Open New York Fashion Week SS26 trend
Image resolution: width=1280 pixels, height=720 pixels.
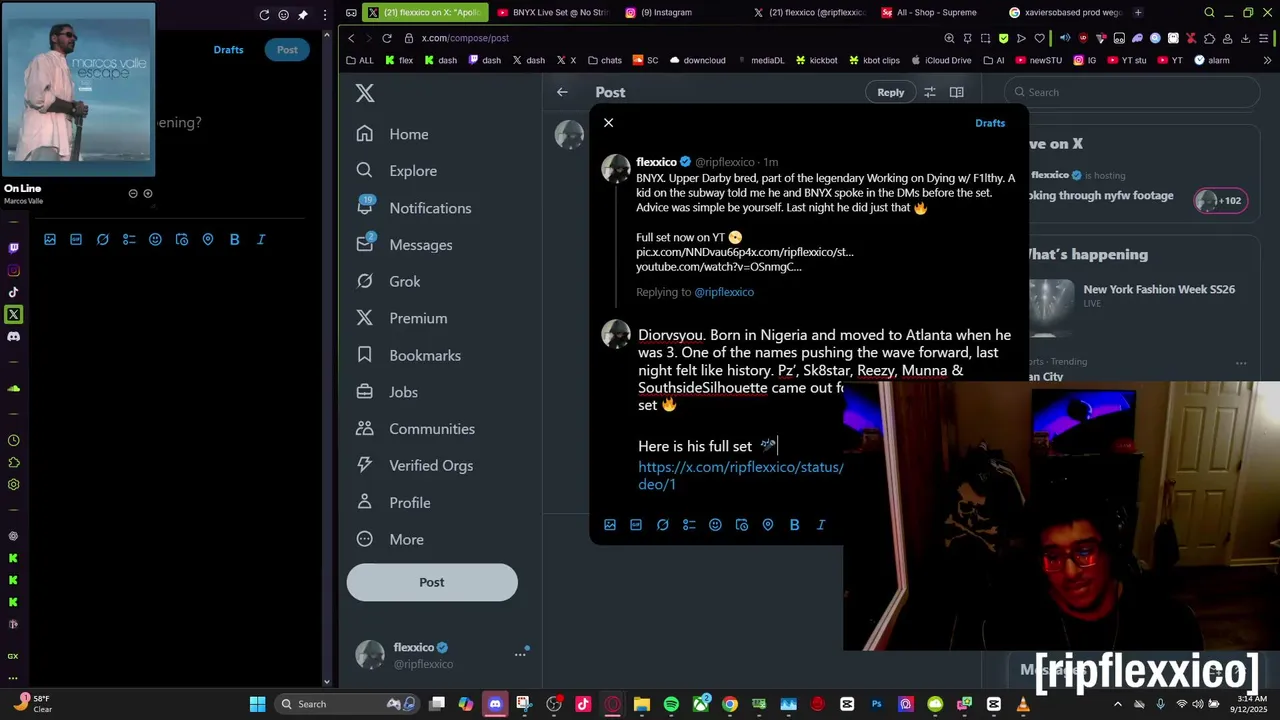pos(1159,289)
